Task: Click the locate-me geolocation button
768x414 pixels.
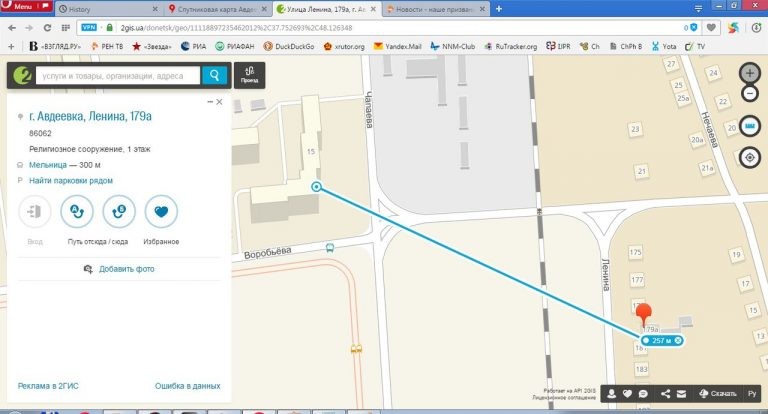Action: (x=749, y=158)
